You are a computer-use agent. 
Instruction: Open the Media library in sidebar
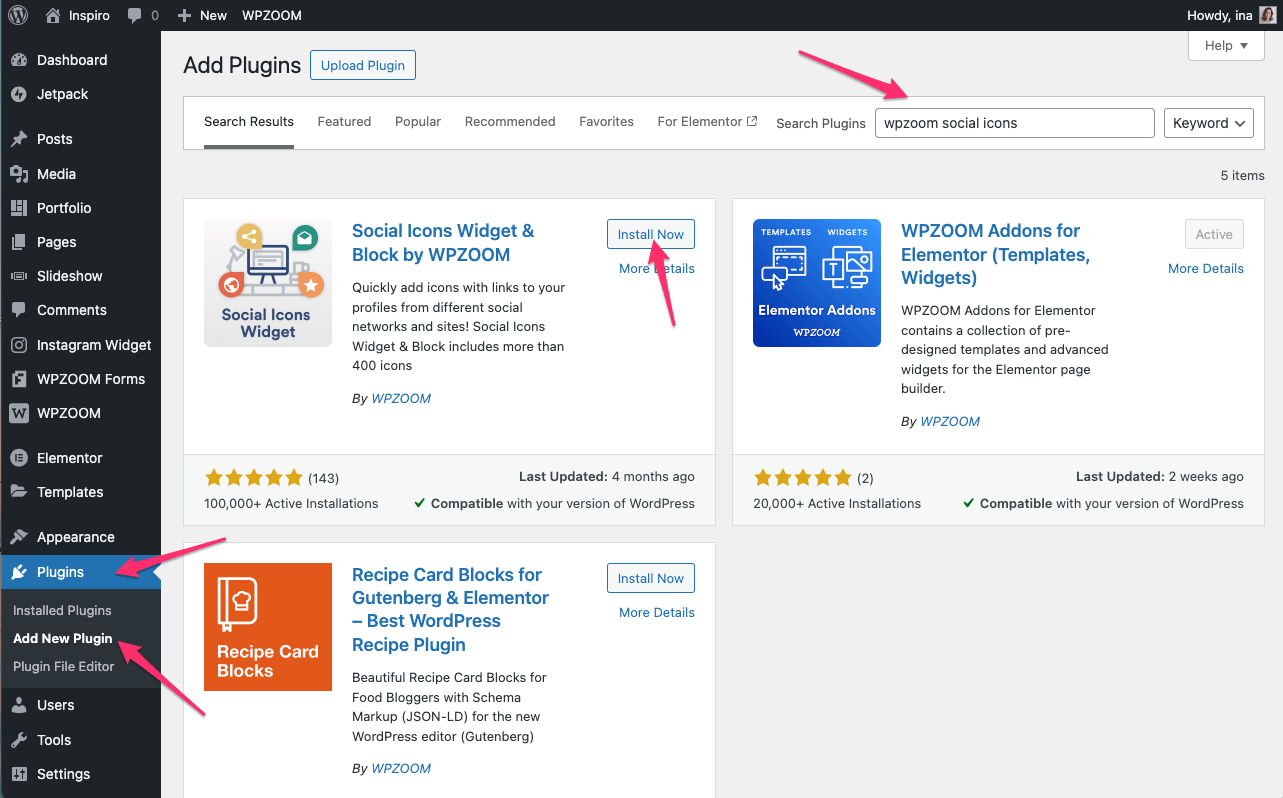(x=56, y=174)
